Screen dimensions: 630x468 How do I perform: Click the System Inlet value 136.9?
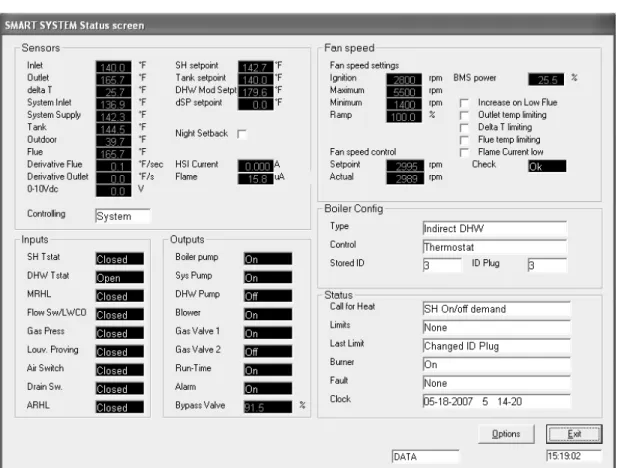[x=113, y=104]
